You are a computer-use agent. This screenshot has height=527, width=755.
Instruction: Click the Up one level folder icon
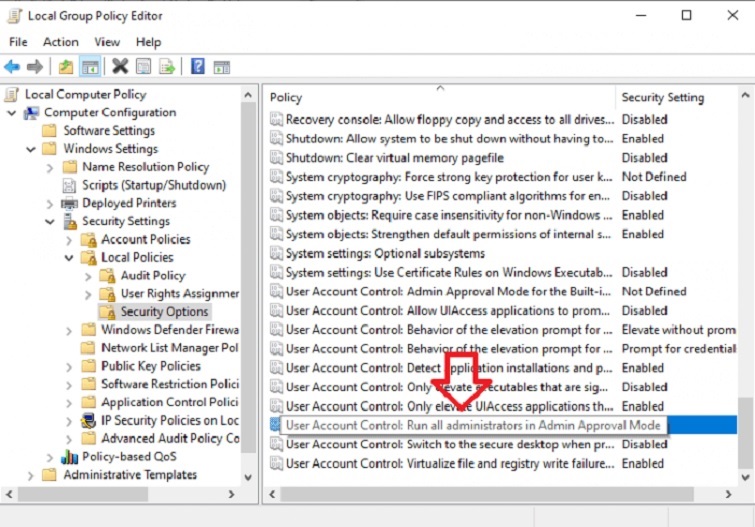[65, 67]
